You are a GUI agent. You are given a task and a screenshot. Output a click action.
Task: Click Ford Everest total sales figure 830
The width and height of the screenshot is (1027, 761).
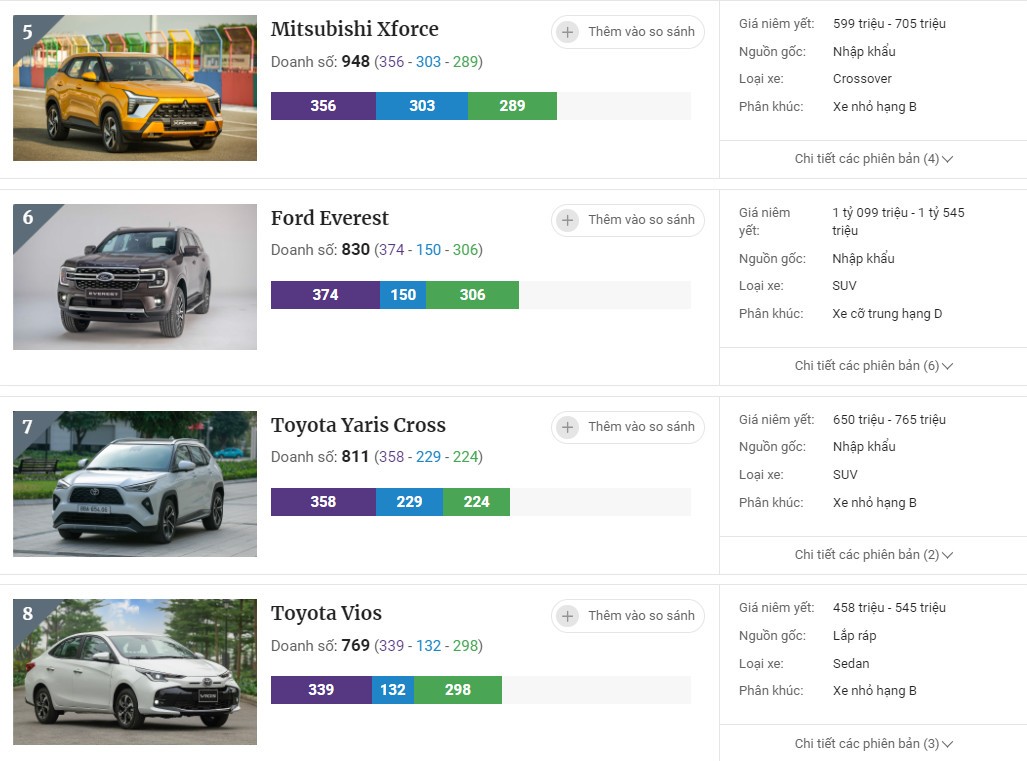click(356, 250)
